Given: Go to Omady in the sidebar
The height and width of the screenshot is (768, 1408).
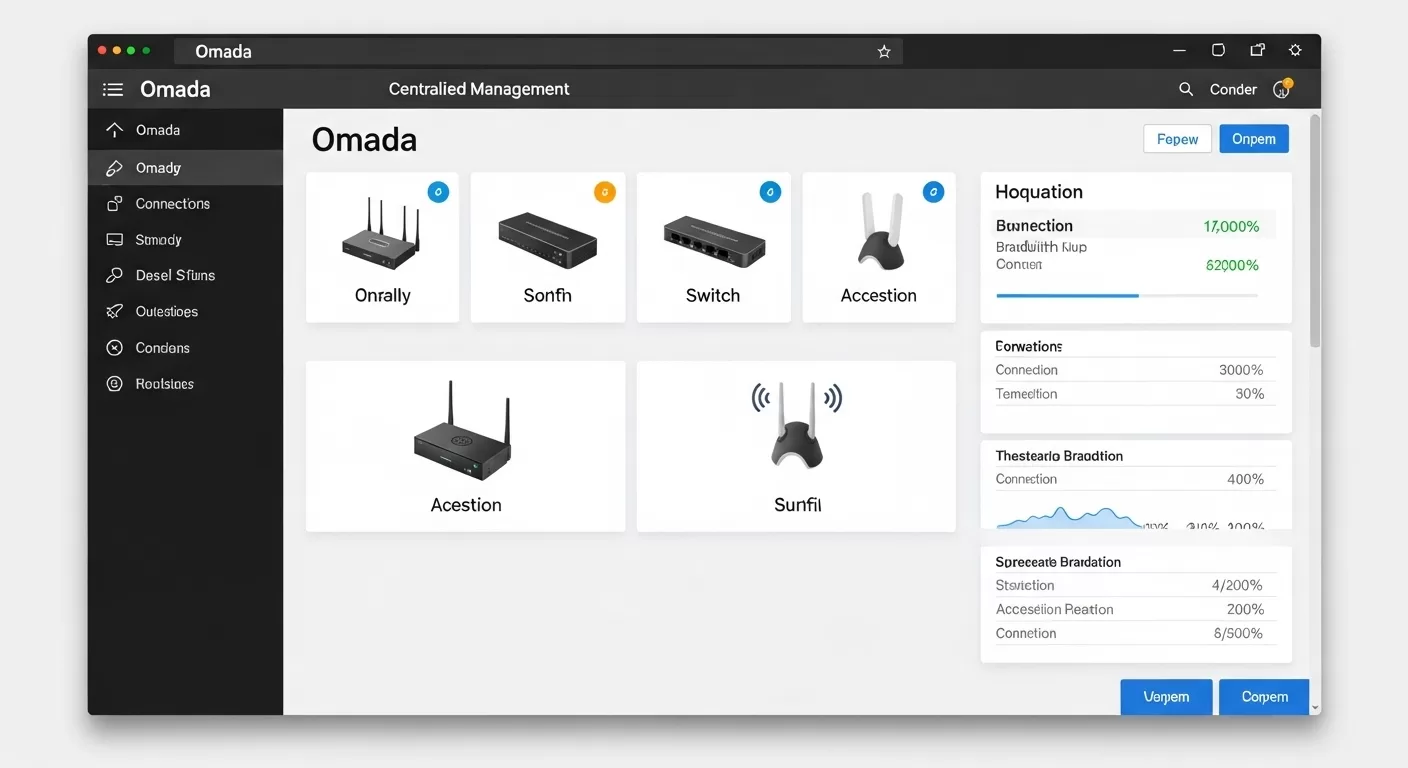Looking at the screenshot, I should [x=185, y=168].
